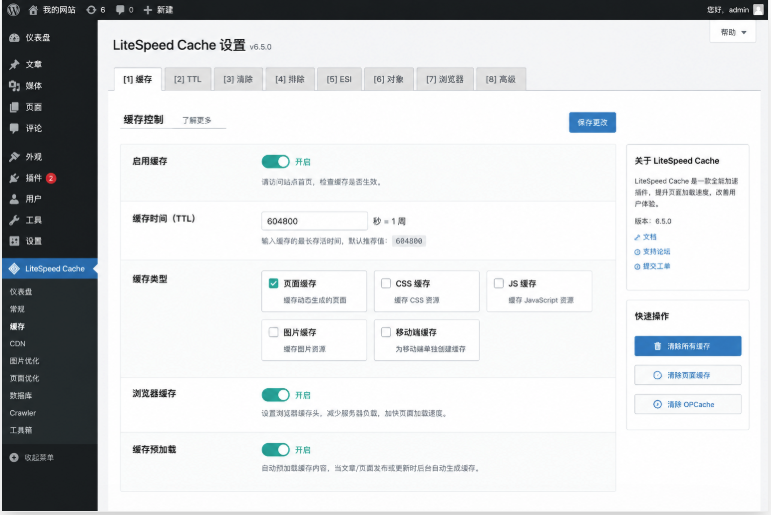Open the 仪表盘 dashboard icon in sidebar
This screenshot has height=515, width=771.
[14, 38]
